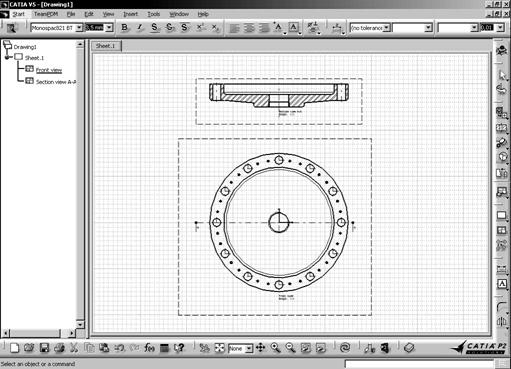Image resolution: width=511 pixels, height=369 pixels.
Task: Click the Formula f(x) icon
Action: [150, 348]
